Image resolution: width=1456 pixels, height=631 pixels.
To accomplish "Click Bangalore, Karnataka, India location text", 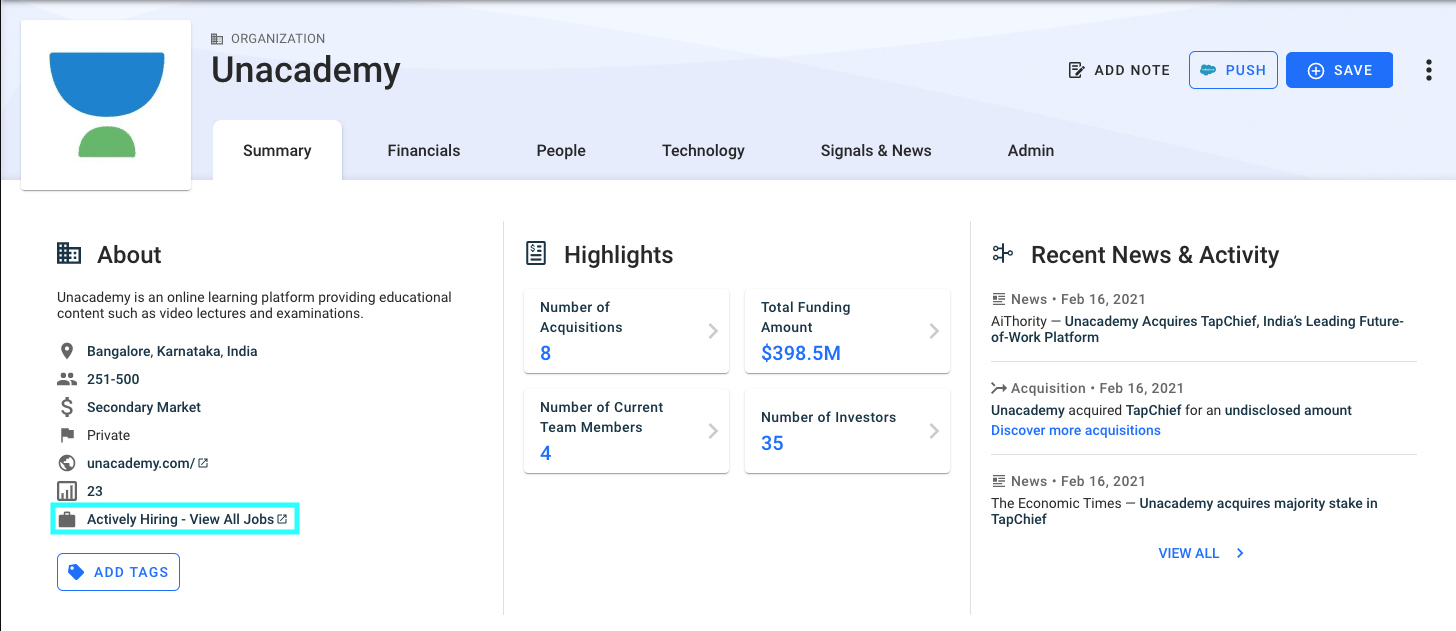I will (172, 351).
